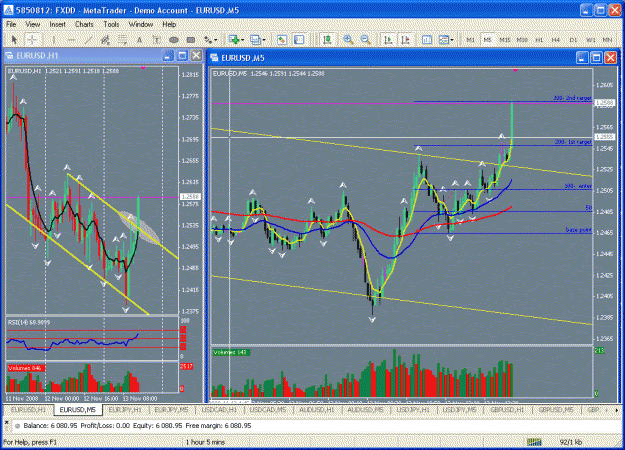The width and height of the screenshot is (625, 450).
Task: Open the Tools menu
Action: pyautogui.click(x=111, y=24)
